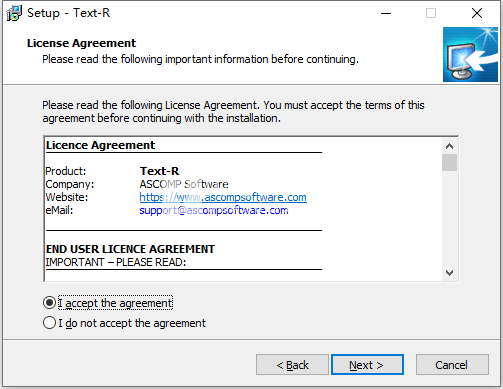Click the Next > button
The image size is (503, 389).
(x=367, y=365)
